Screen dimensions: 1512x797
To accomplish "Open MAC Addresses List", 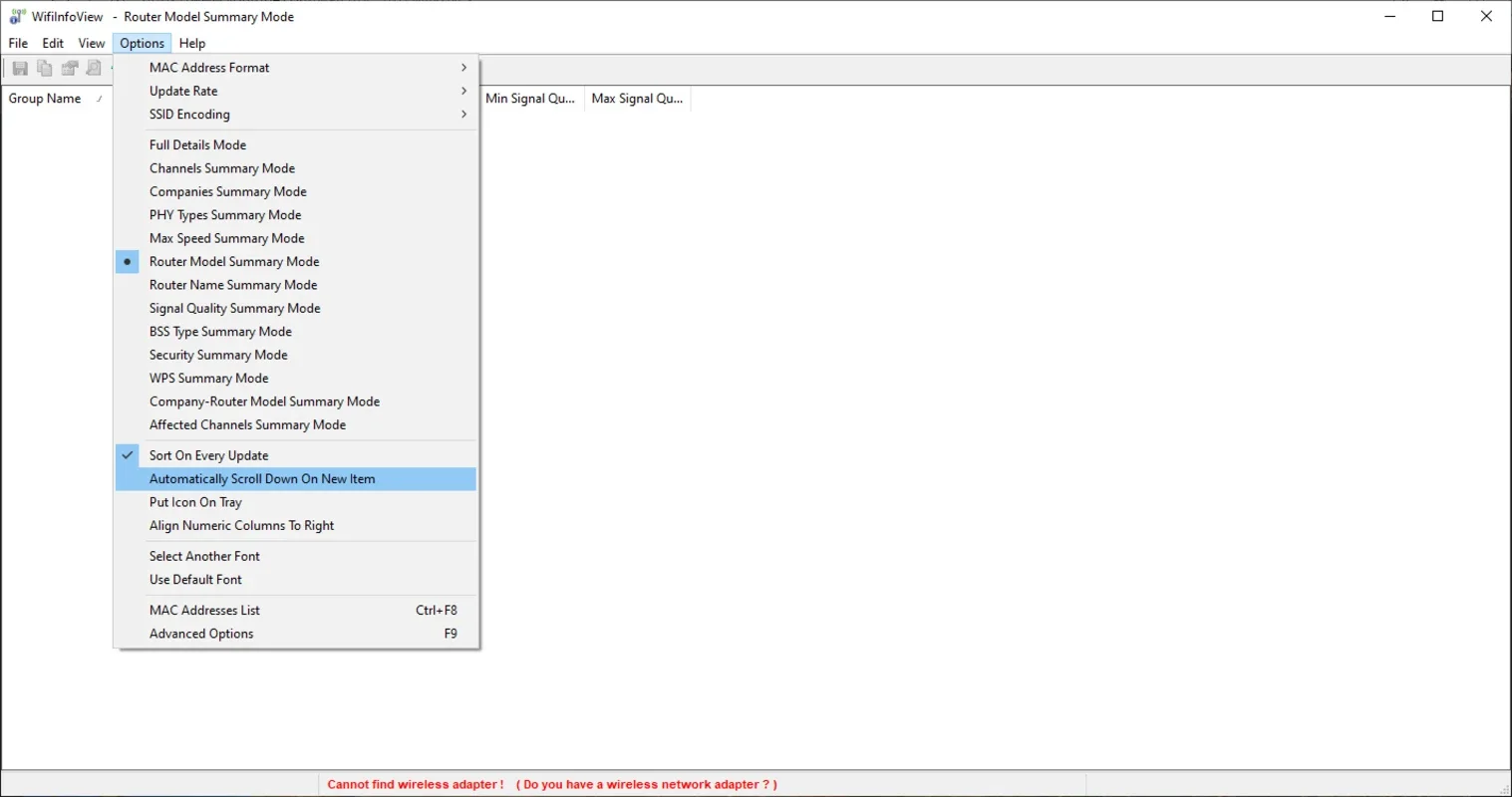I will coord(296,610).
